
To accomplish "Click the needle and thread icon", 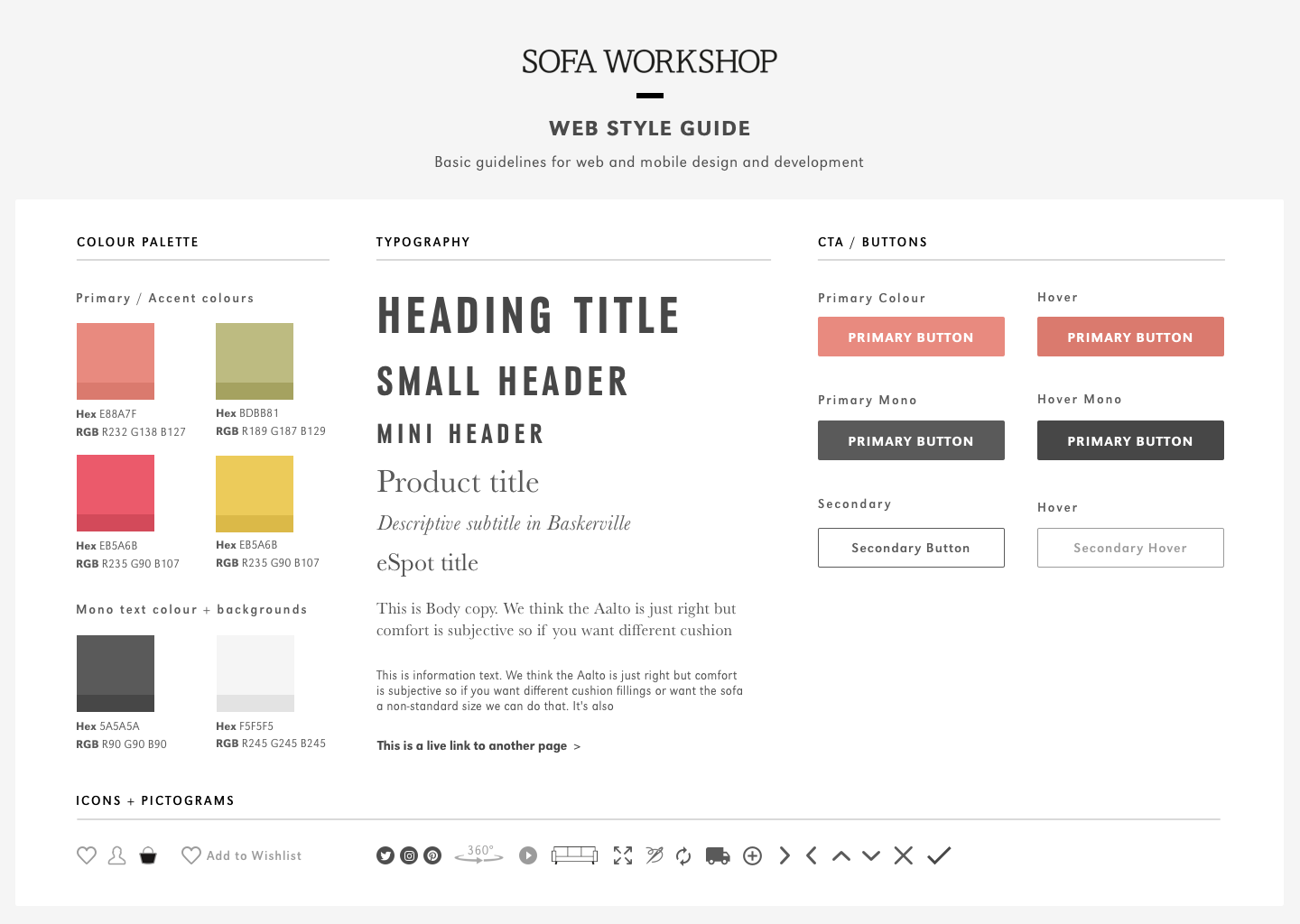I will 655,855.
